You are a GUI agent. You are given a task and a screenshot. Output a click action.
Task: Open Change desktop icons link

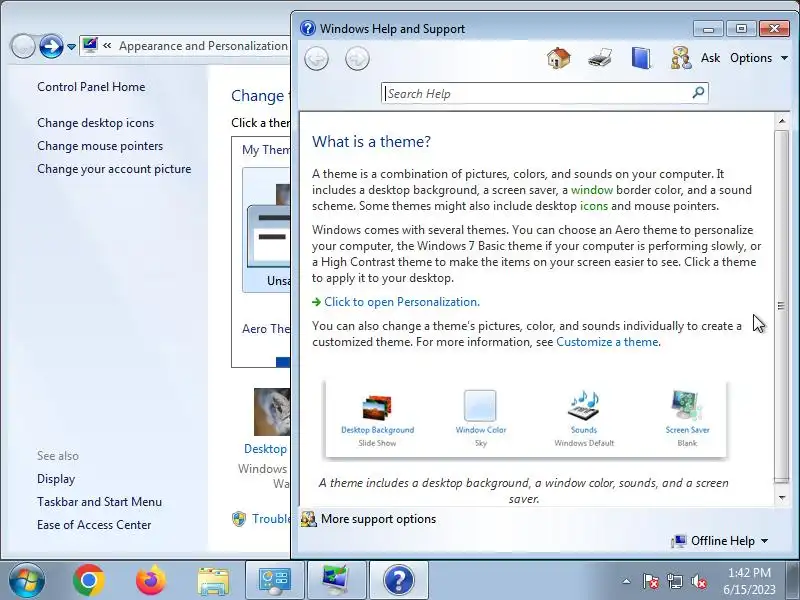(x=95, y=123)
